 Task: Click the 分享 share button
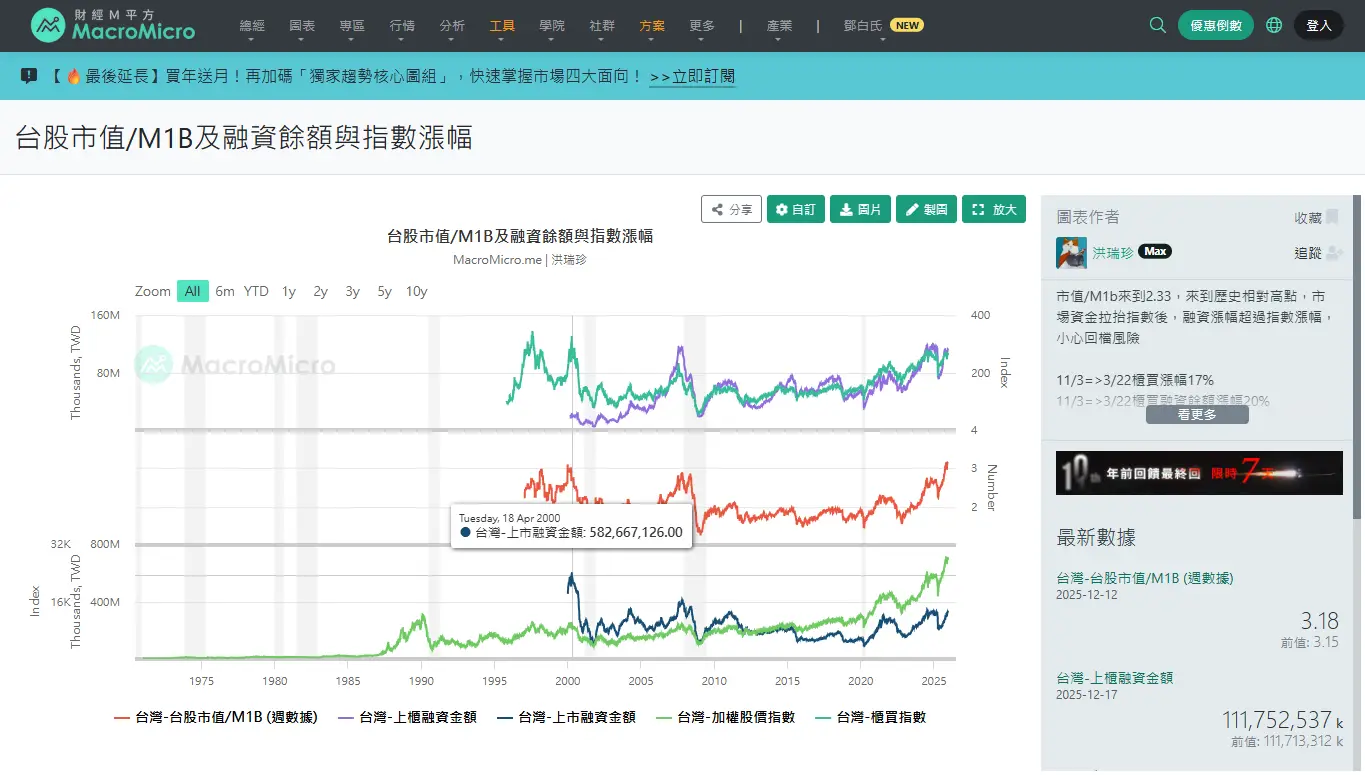click(731, 209)
